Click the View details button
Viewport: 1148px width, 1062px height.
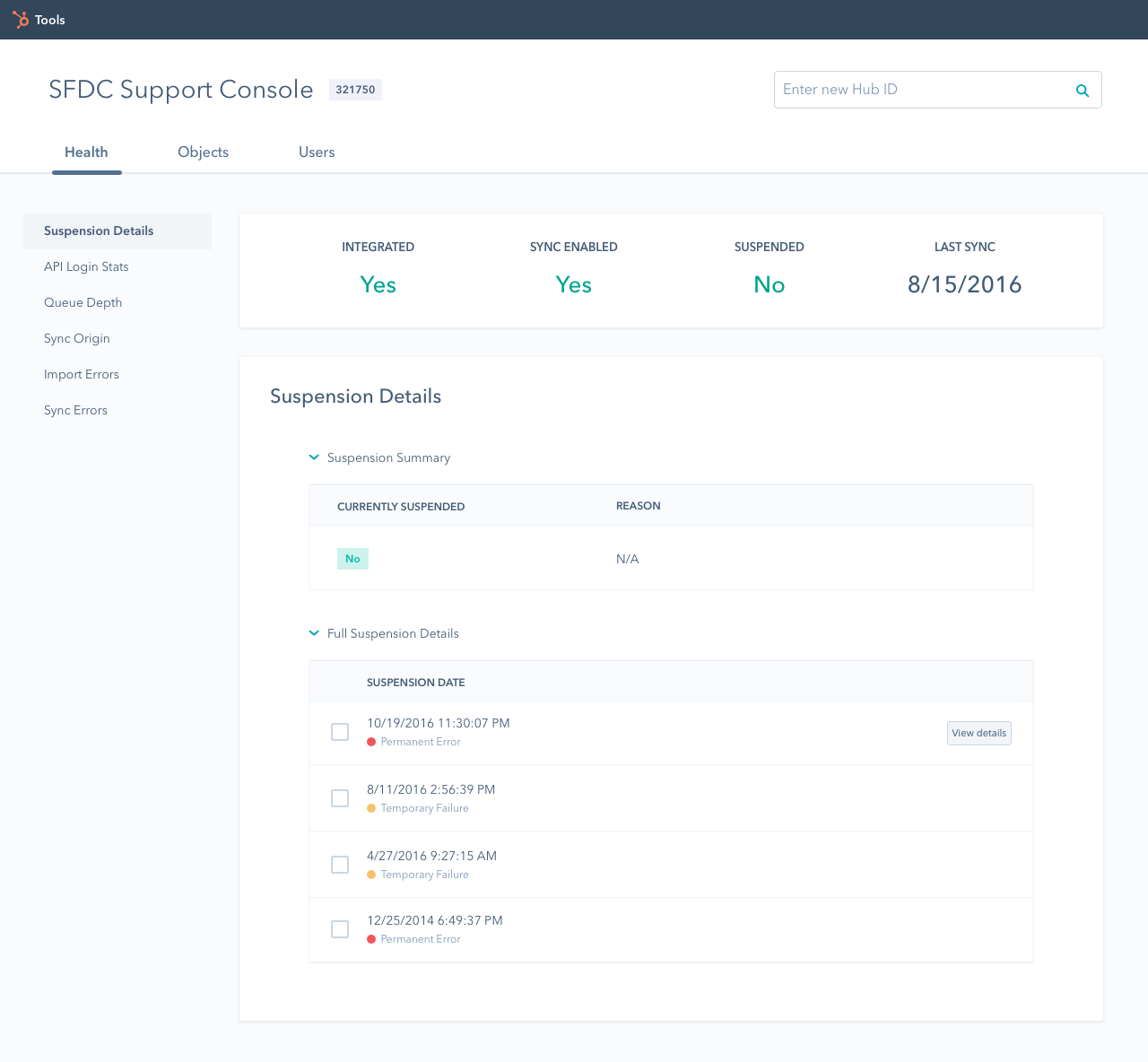pyautogui.click(x=979, y=733)
